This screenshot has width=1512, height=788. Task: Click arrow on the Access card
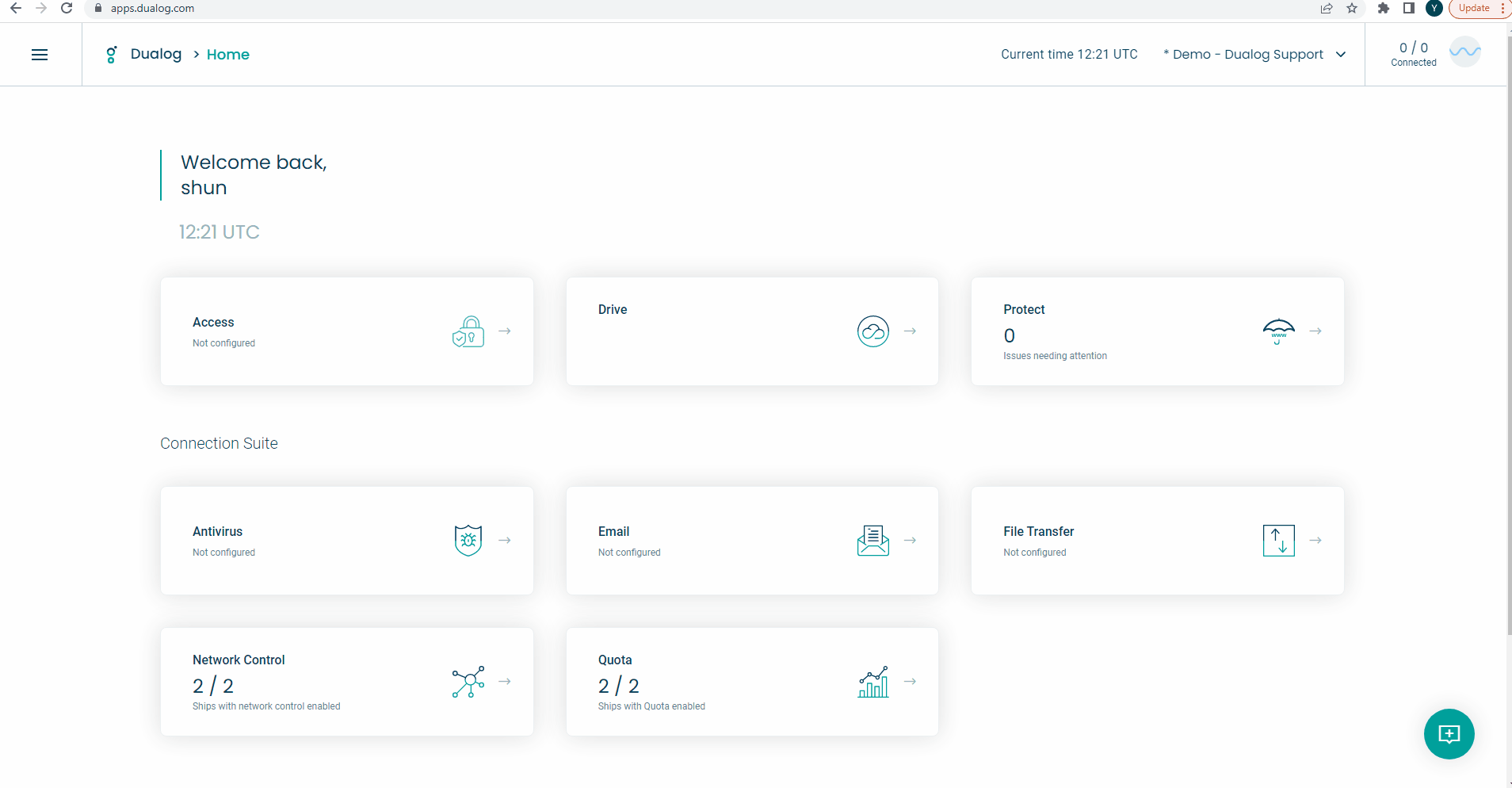[x=505, y=331]
